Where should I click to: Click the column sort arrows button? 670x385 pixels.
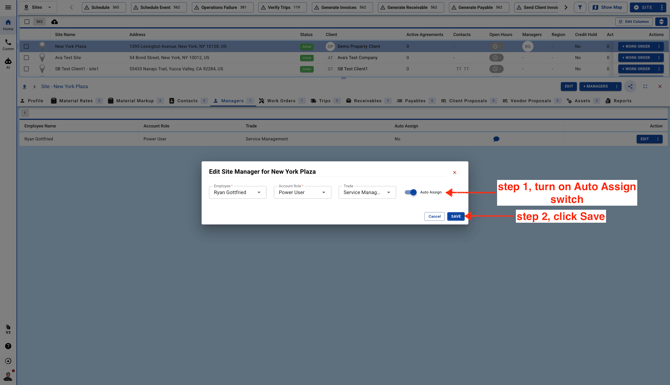pyautogui.click(x=661, y=22)
